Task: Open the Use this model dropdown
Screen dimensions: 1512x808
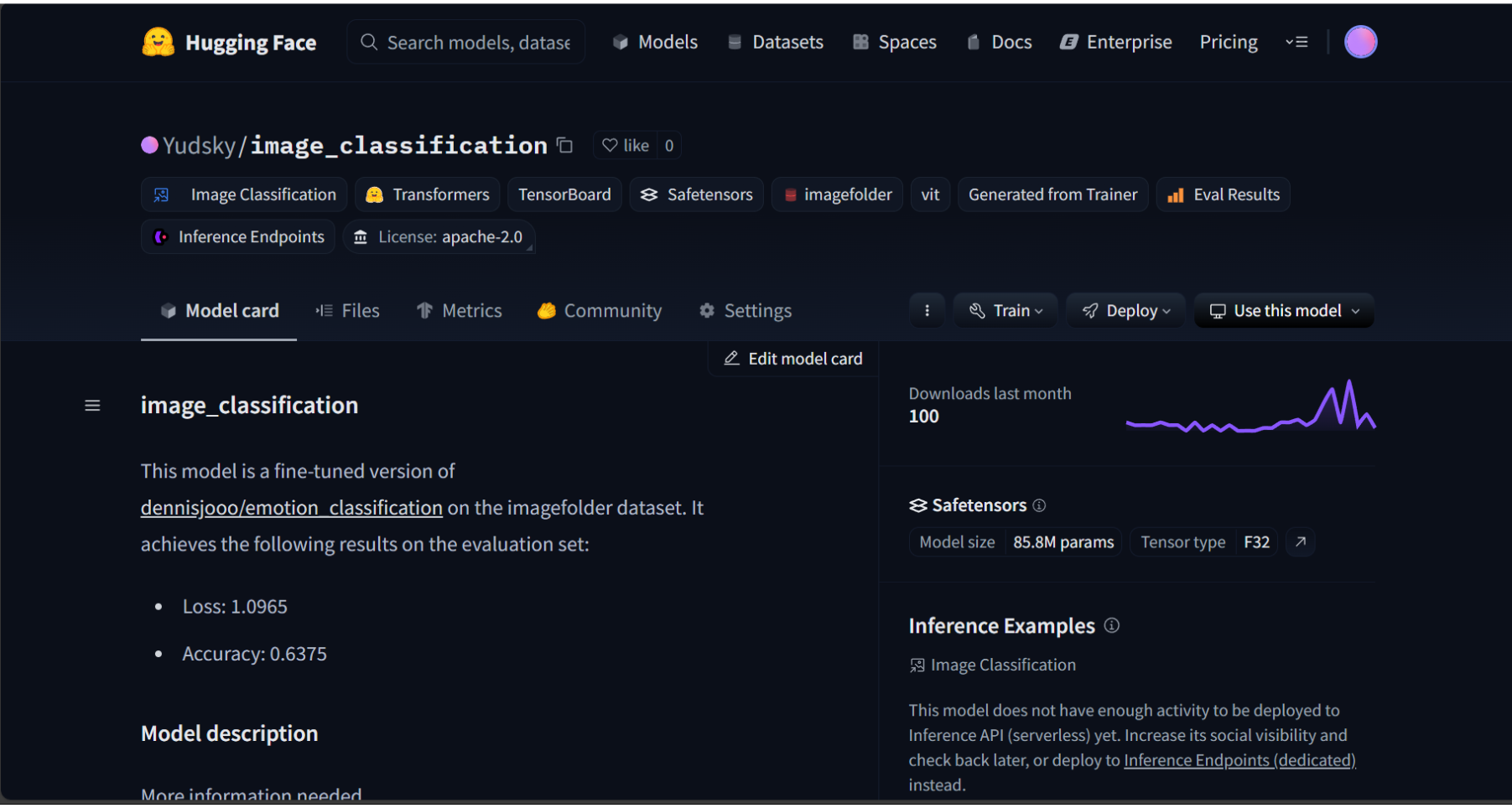Action: click(x=1284, y=311)
